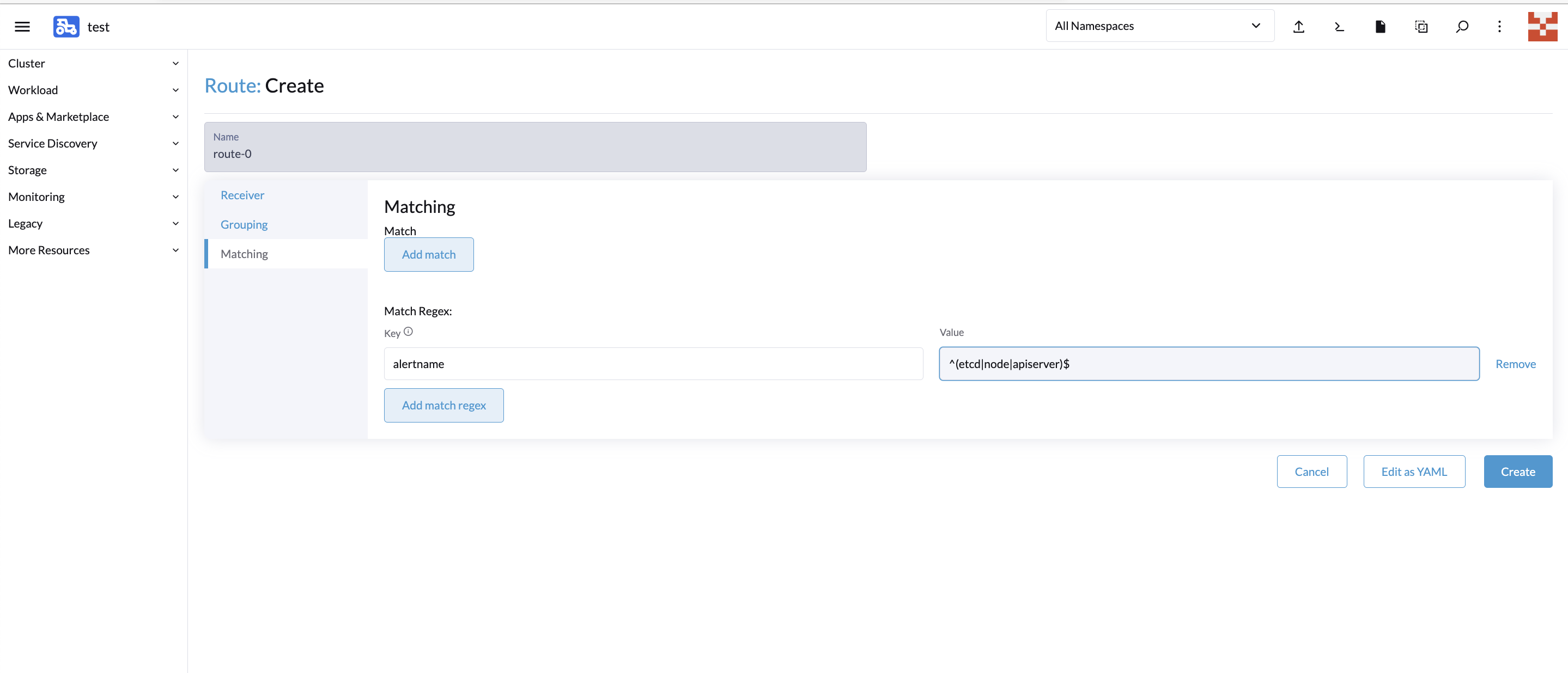Screen dimensions: 1568x673
Task: Open the resource search magnifier icon
Action: coord(1461,27)
